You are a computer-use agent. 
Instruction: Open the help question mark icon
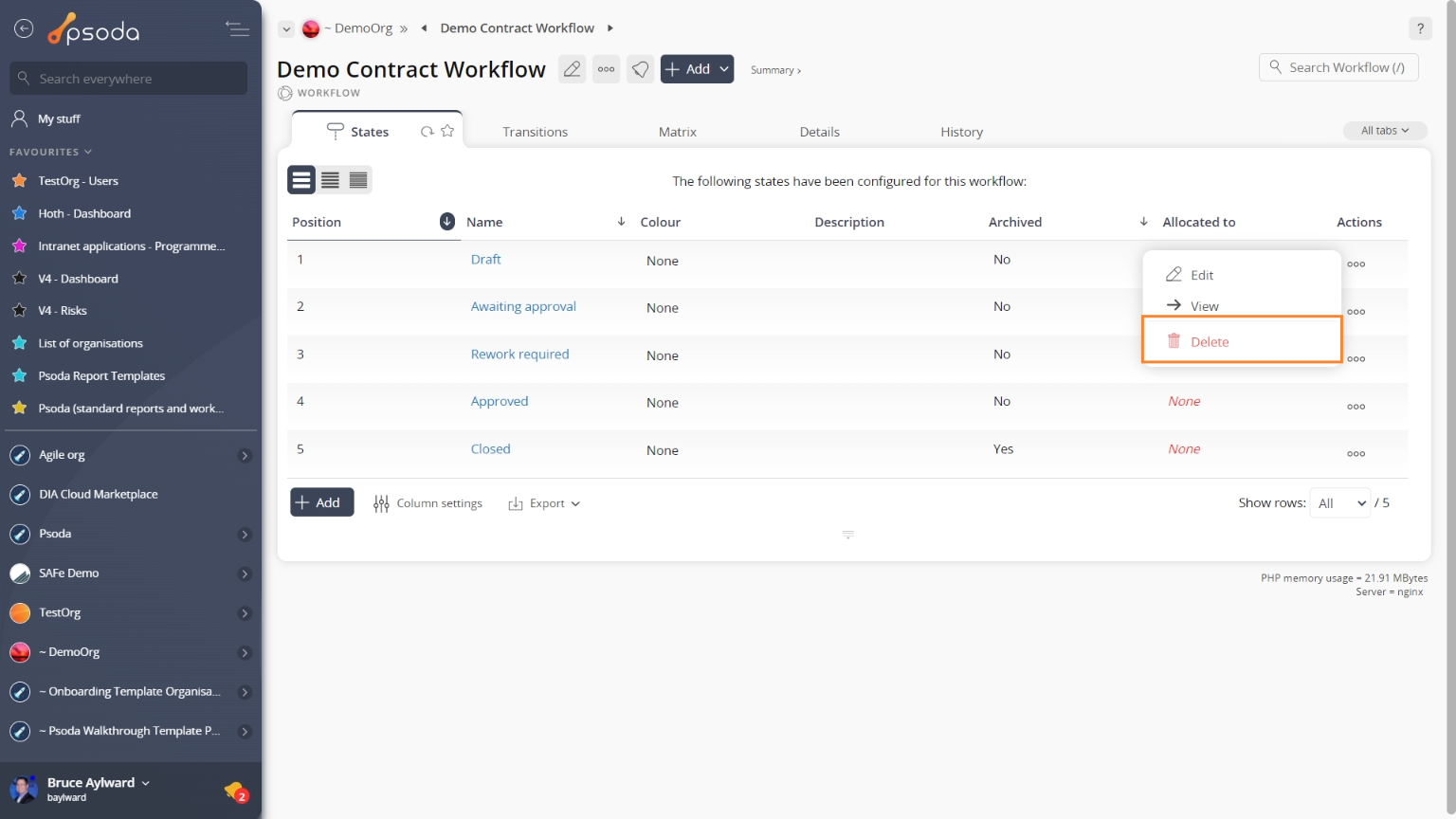(1420, 28)
